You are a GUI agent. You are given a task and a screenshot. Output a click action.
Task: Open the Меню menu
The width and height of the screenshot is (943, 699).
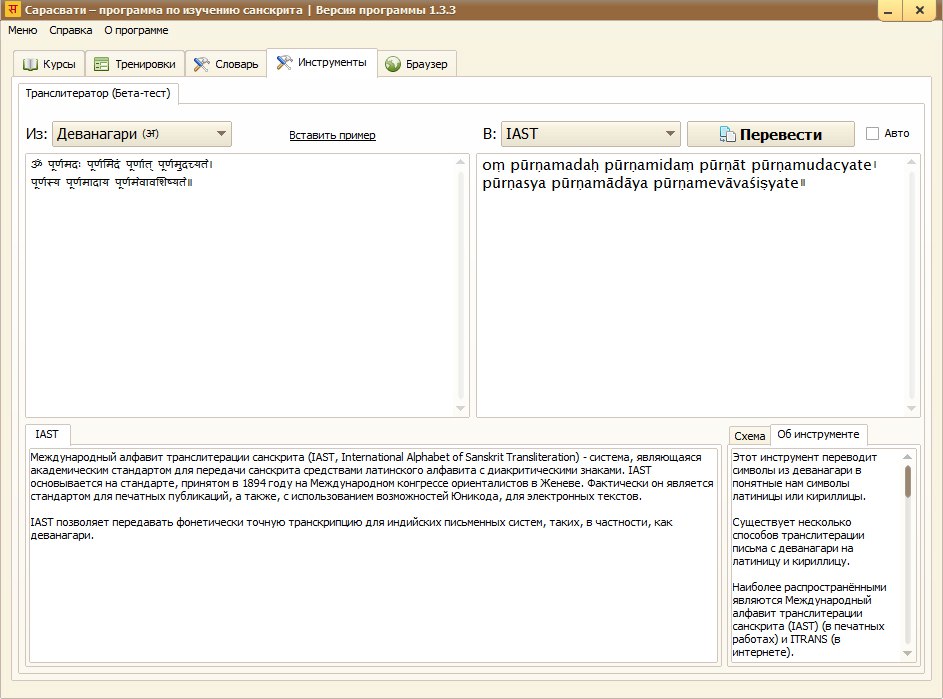[x=22, y=30]
